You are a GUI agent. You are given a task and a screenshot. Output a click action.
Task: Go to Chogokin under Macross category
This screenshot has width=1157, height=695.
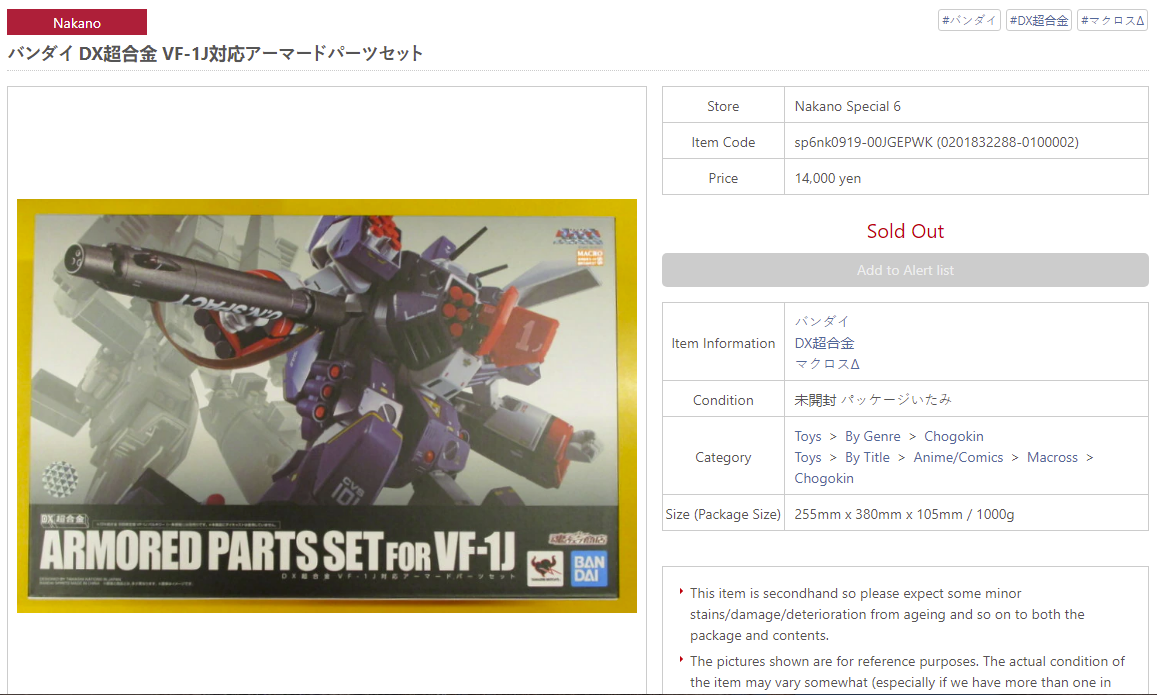point(823,478)
